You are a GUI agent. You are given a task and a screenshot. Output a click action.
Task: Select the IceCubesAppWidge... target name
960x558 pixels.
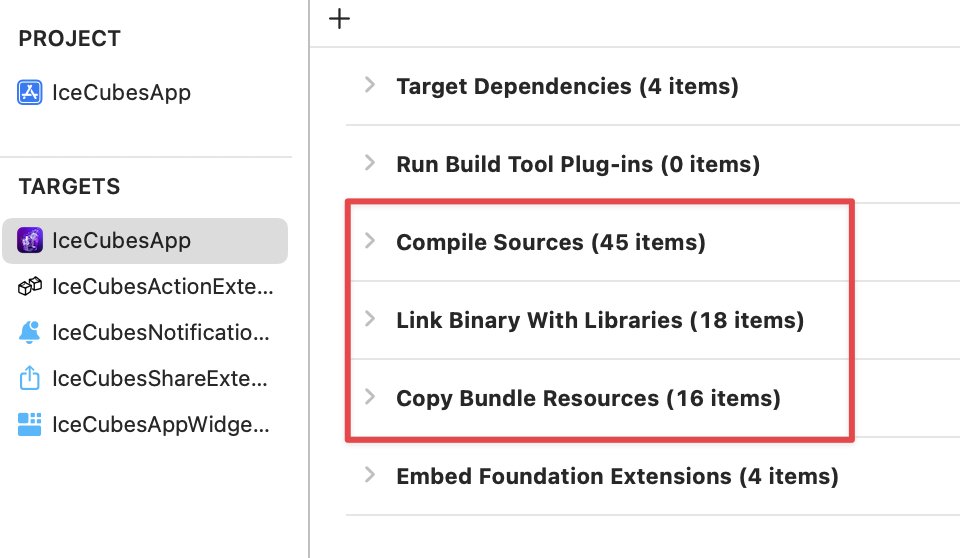click(160, 425)
